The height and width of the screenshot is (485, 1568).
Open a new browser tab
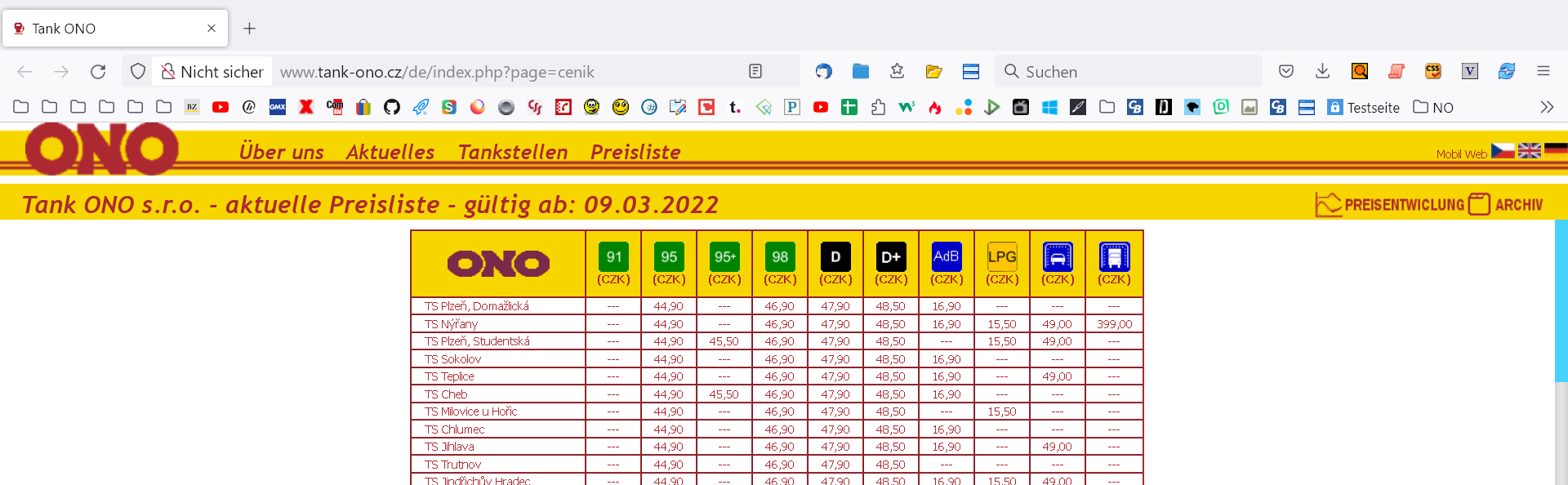coord(250,29)
